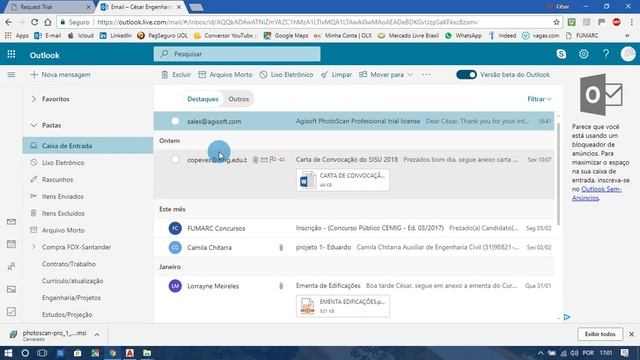Screen dimensions: 640x360
Task: Open the help question mark
Action: [606, 54]
